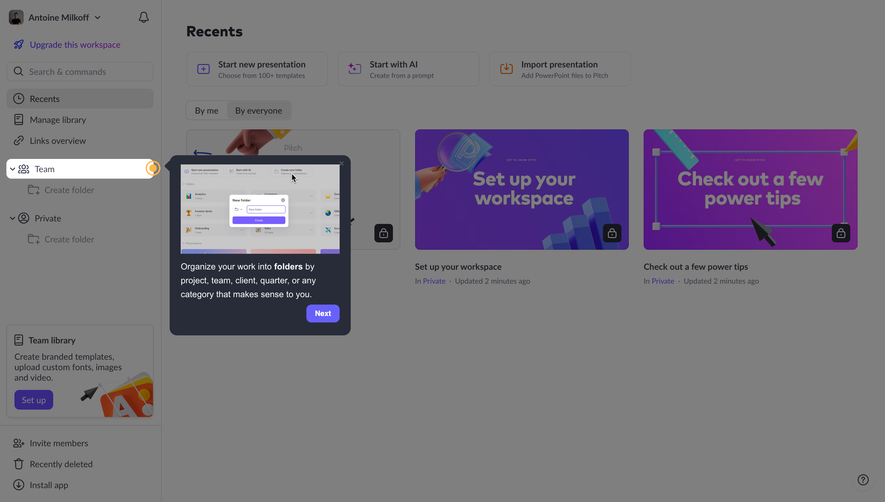Click lock icon on Set up your workspace
885x502 pixels.
612,233
